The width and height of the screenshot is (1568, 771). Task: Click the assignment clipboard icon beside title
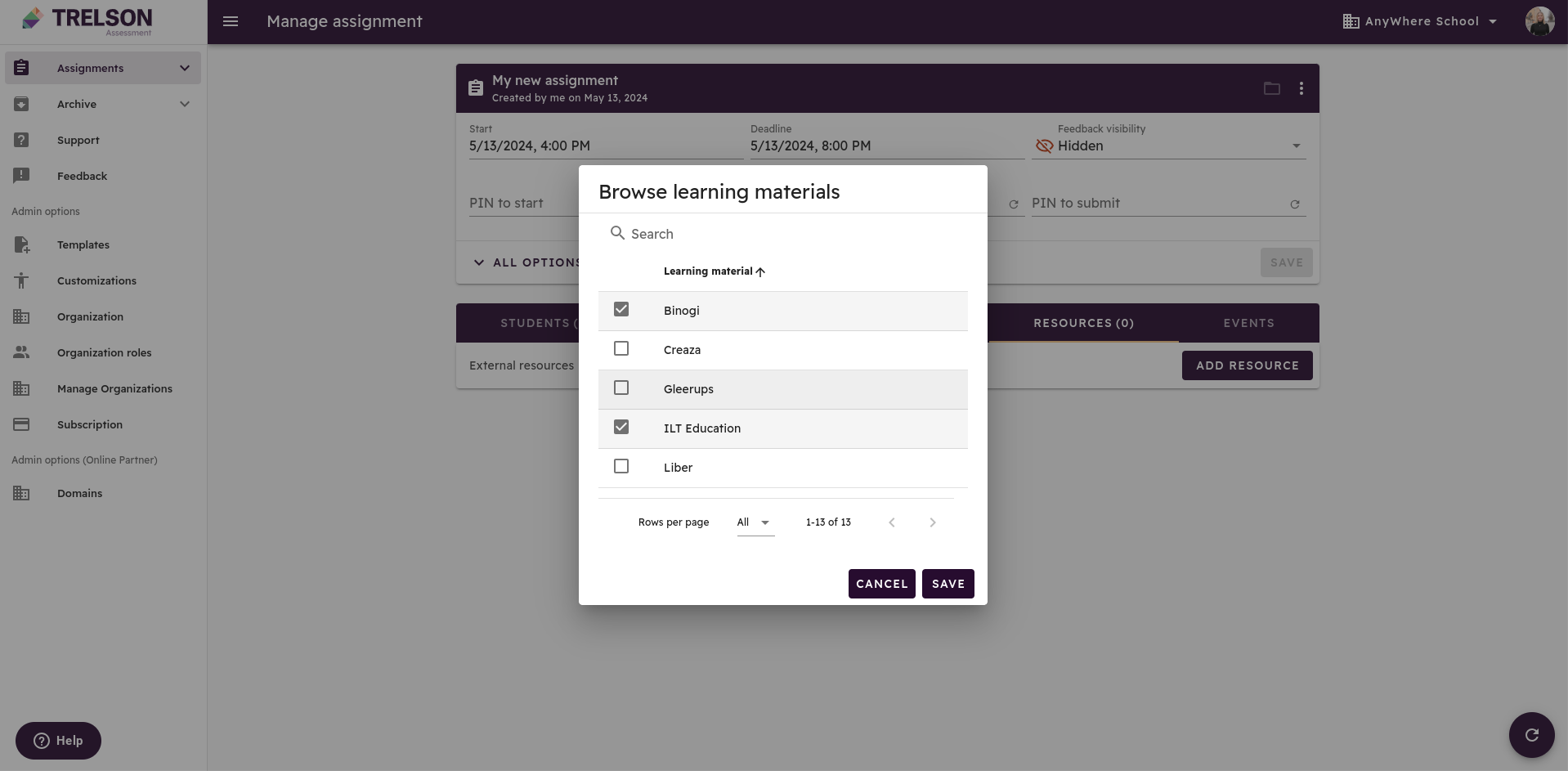[x=476, y=88]
